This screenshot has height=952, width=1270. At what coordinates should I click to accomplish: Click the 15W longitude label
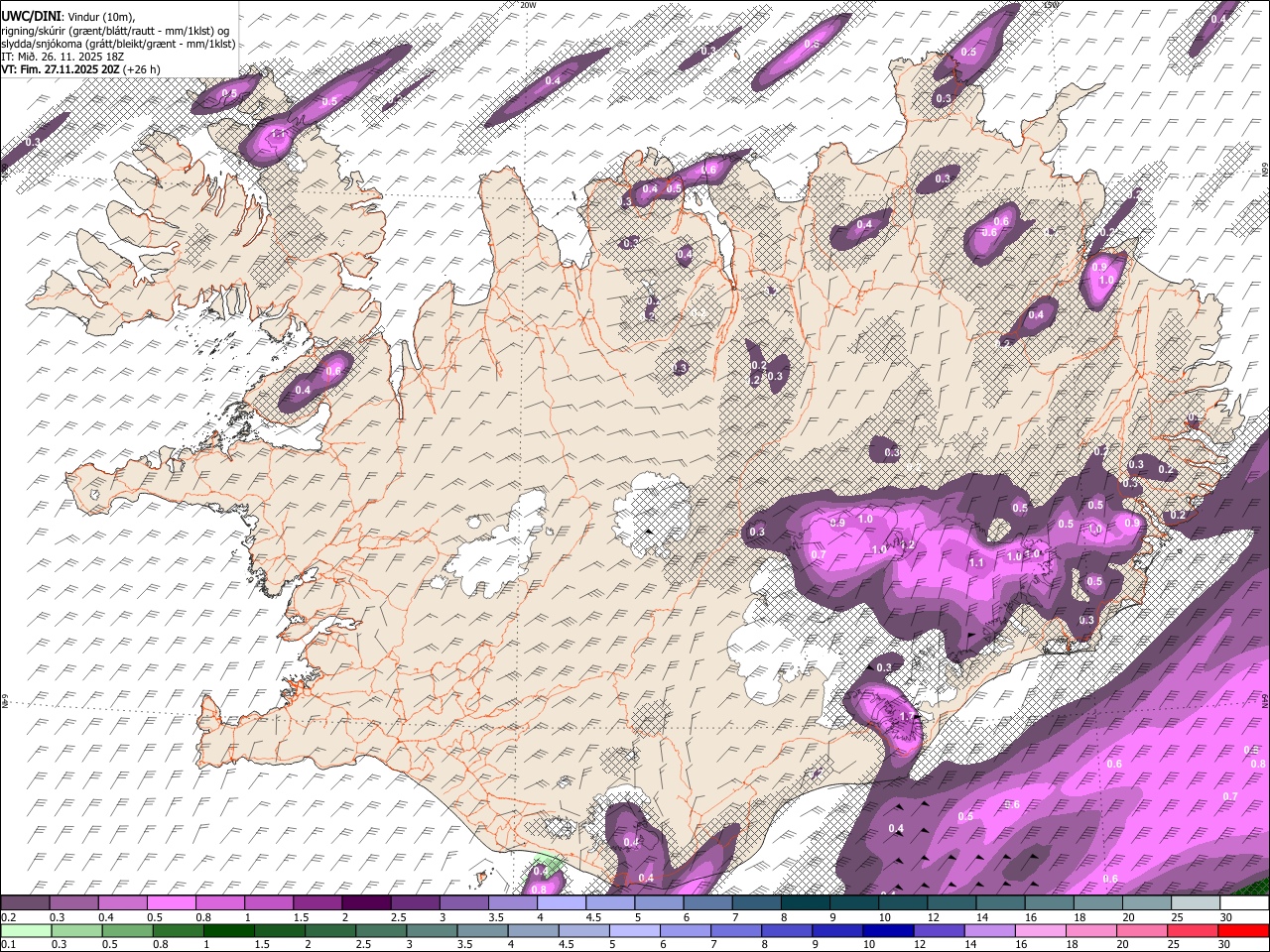coord(1052,5)
